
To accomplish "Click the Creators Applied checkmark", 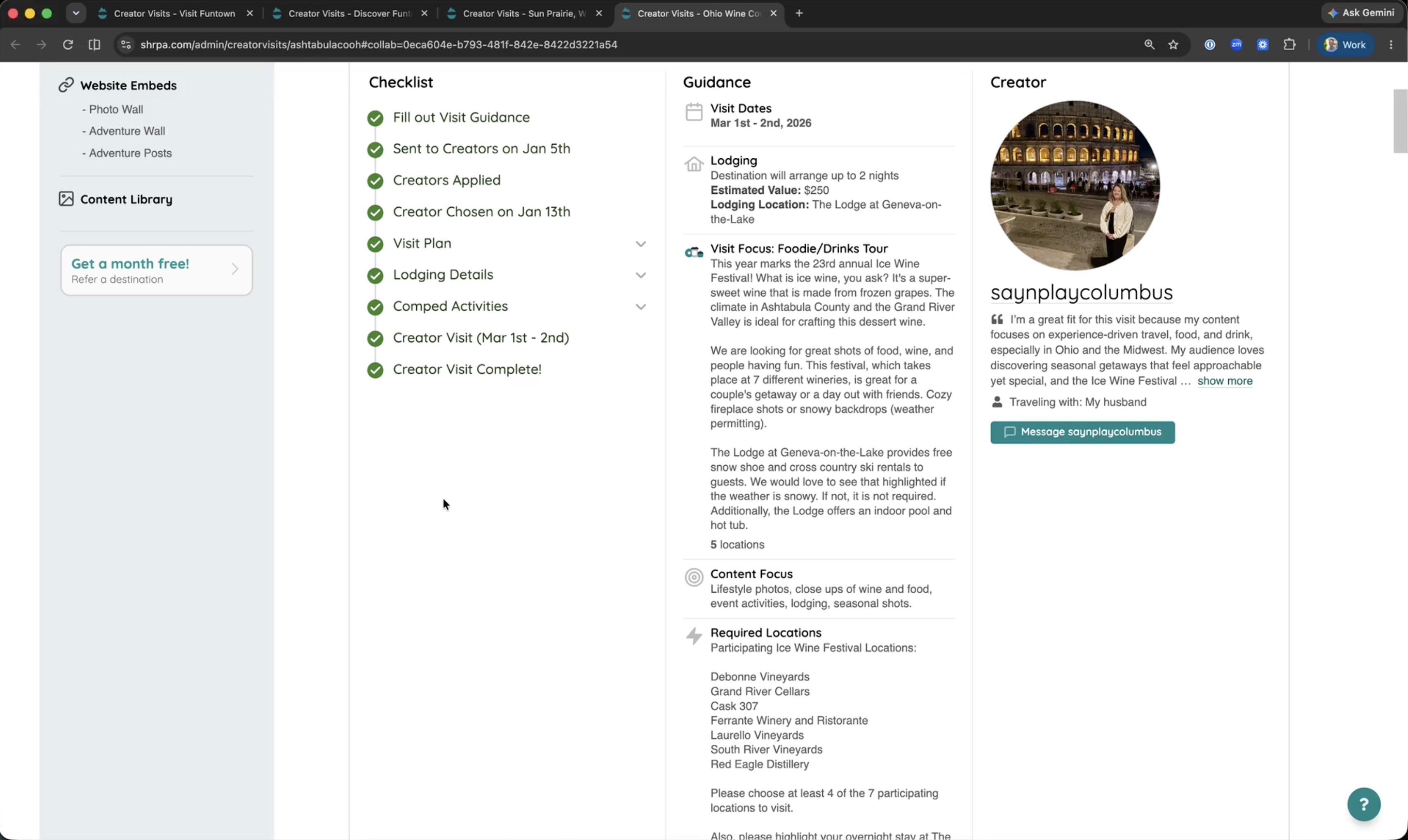I will tap(375, 181).
